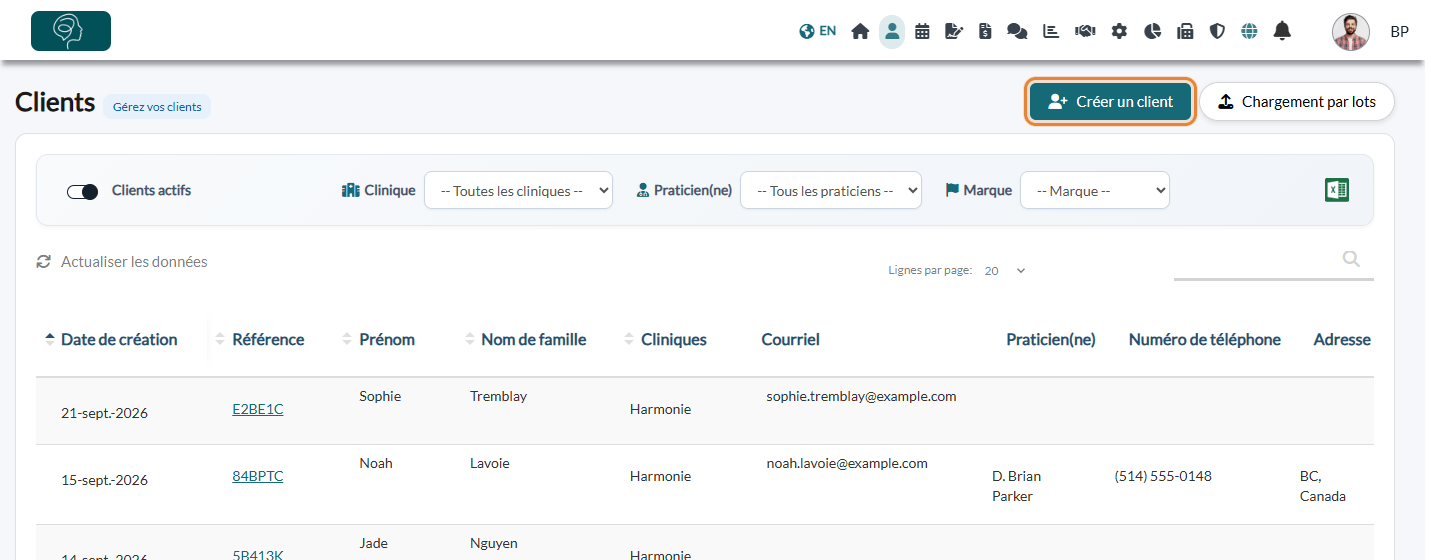This screenshot has height=560, width=1440.
Task: Click date 15-sept.-2026 cell
Action: [x=104, y=479]
